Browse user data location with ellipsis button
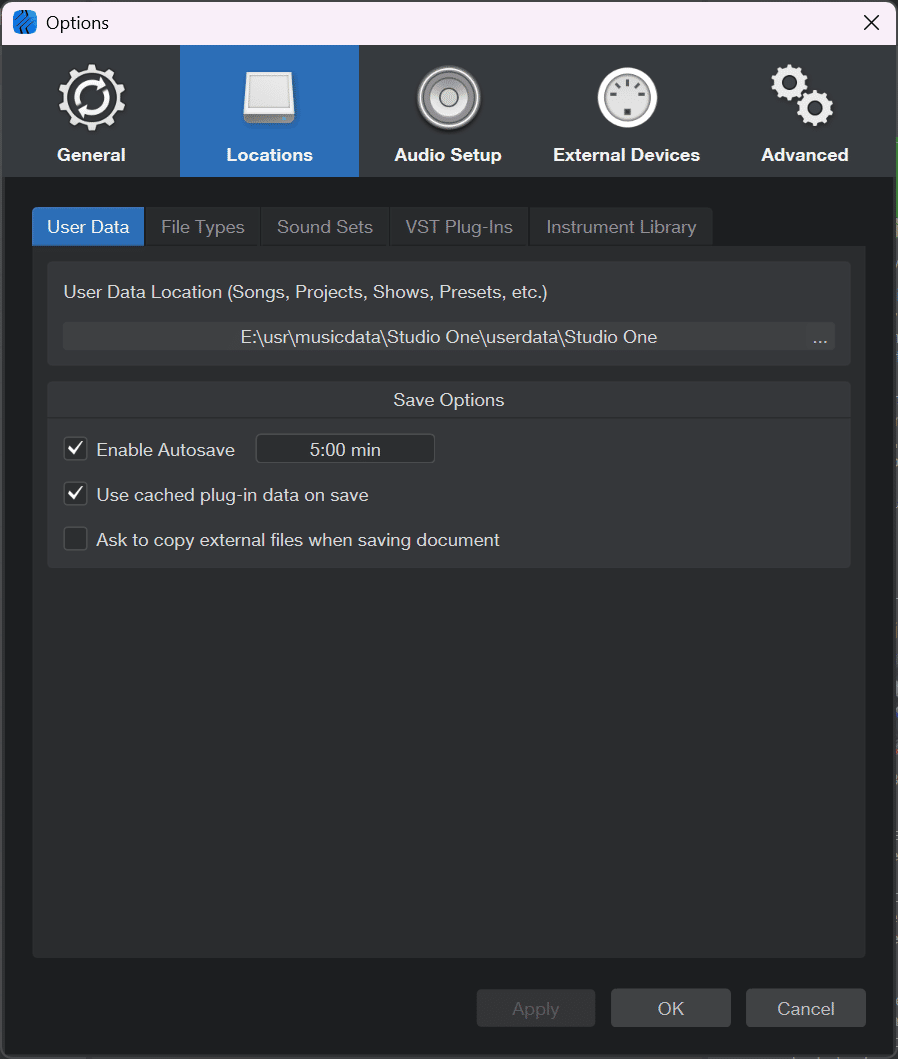898x1059 pixels. point(820,336)
